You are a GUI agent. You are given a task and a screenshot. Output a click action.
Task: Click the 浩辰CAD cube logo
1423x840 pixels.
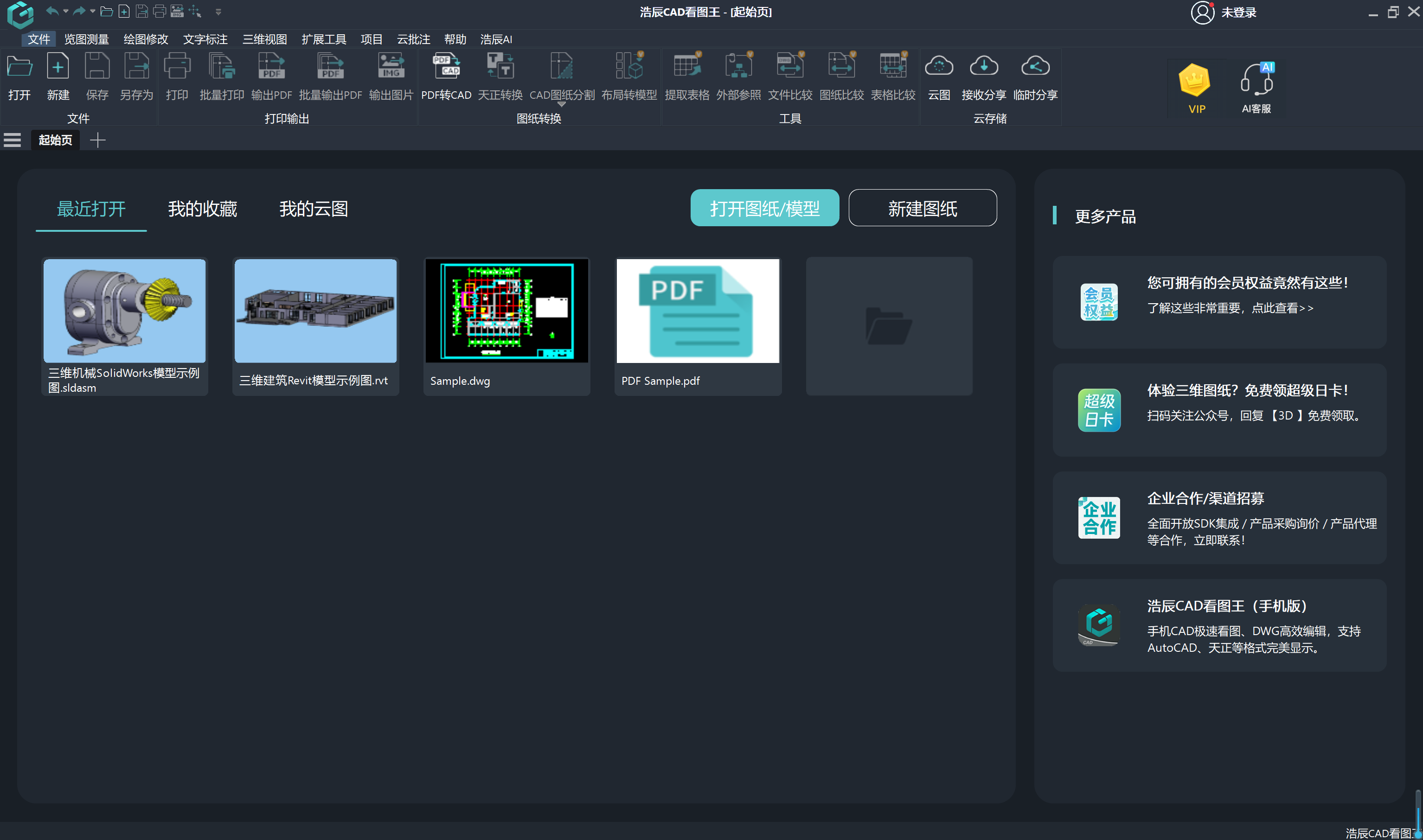point(20,14)
